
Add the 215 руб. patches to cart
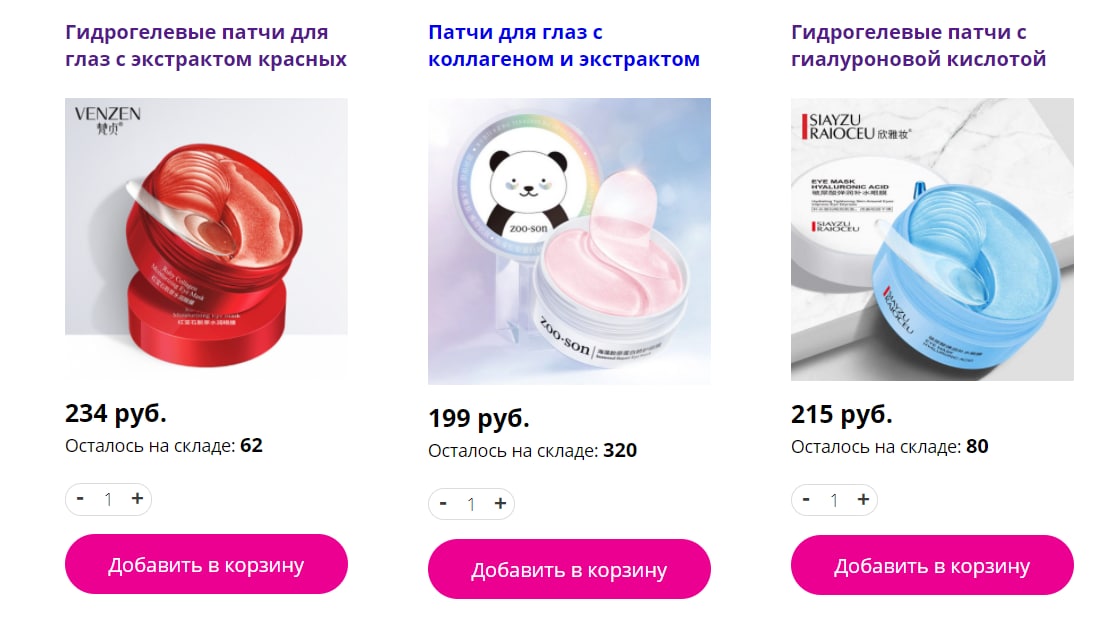pos(932,565)
